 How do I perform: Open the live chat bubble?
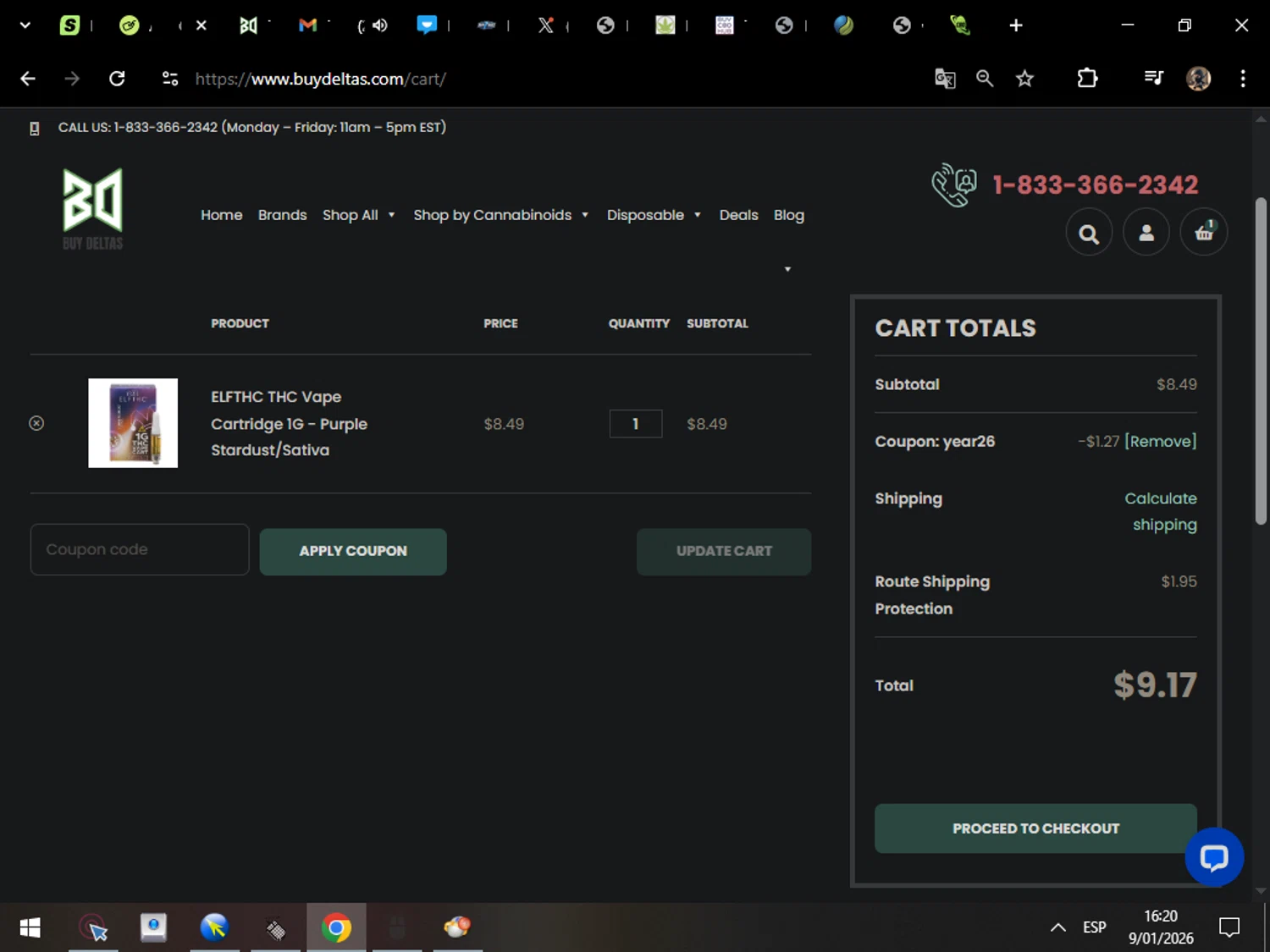tap(1214, 857)
